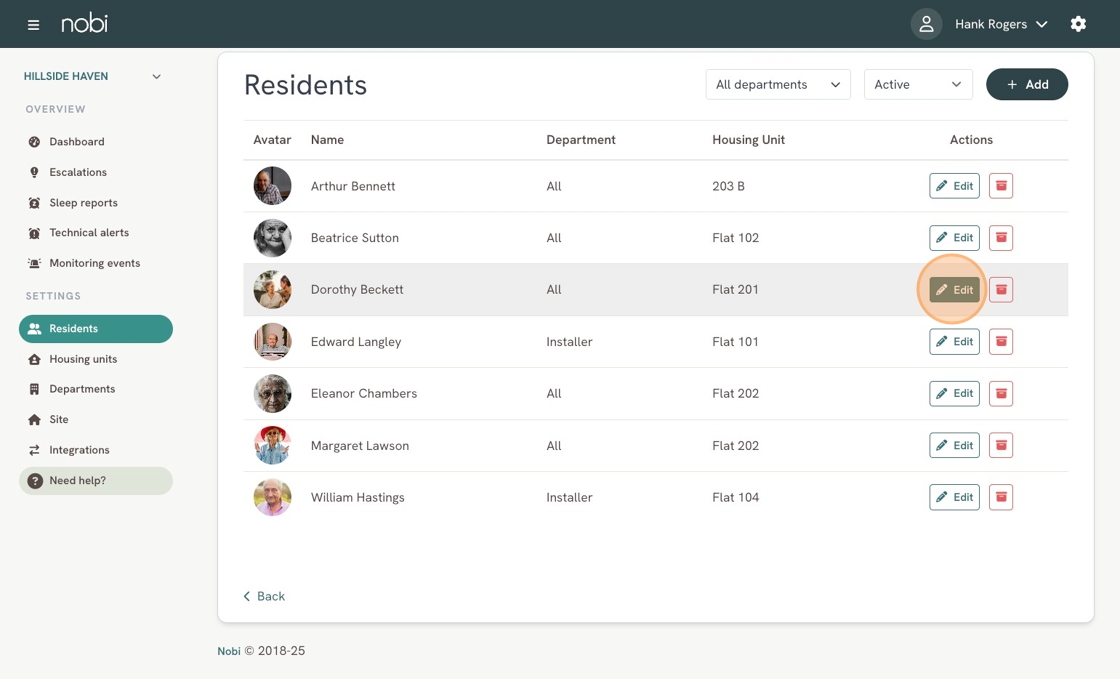Click the user profile avatar icon
Viewport: 1120px width, 679px height.
coord(926,24)
